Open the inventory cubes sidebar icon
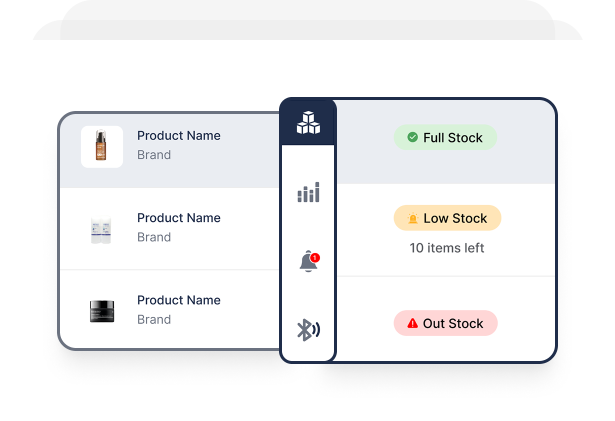Screen dimensions: 615x421 pos(308,123)
